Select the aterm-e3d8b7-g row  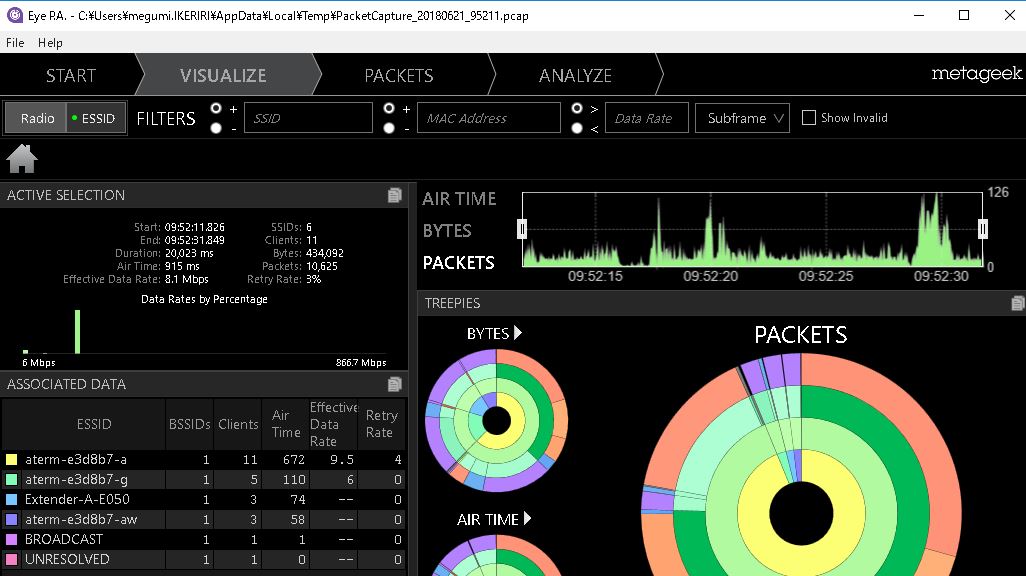coord(203,480)
